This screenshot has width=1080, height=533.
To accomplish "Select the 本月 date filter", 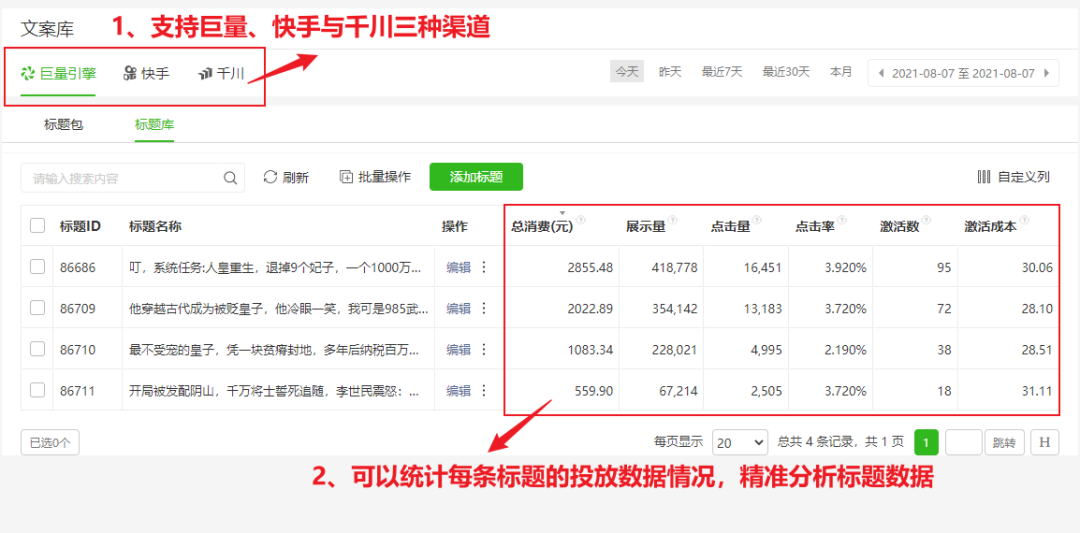I will [x=841, y=72].
